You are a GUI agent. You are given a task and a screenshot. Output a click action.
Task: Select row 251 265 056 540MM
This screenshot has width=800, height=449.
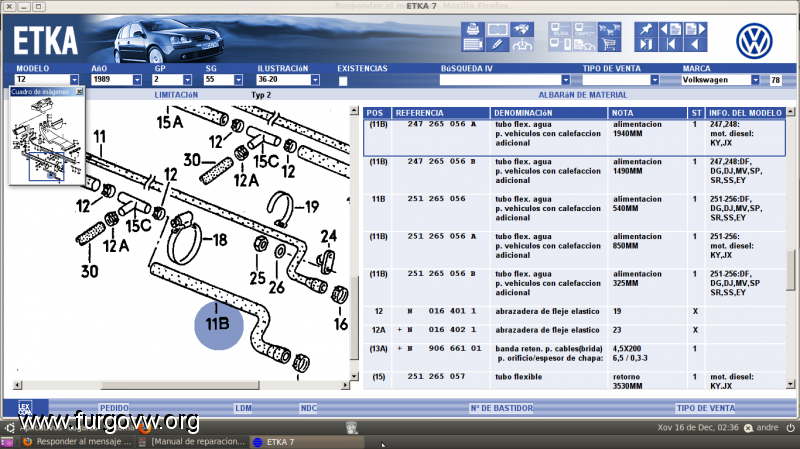click(x=574, y=212)
